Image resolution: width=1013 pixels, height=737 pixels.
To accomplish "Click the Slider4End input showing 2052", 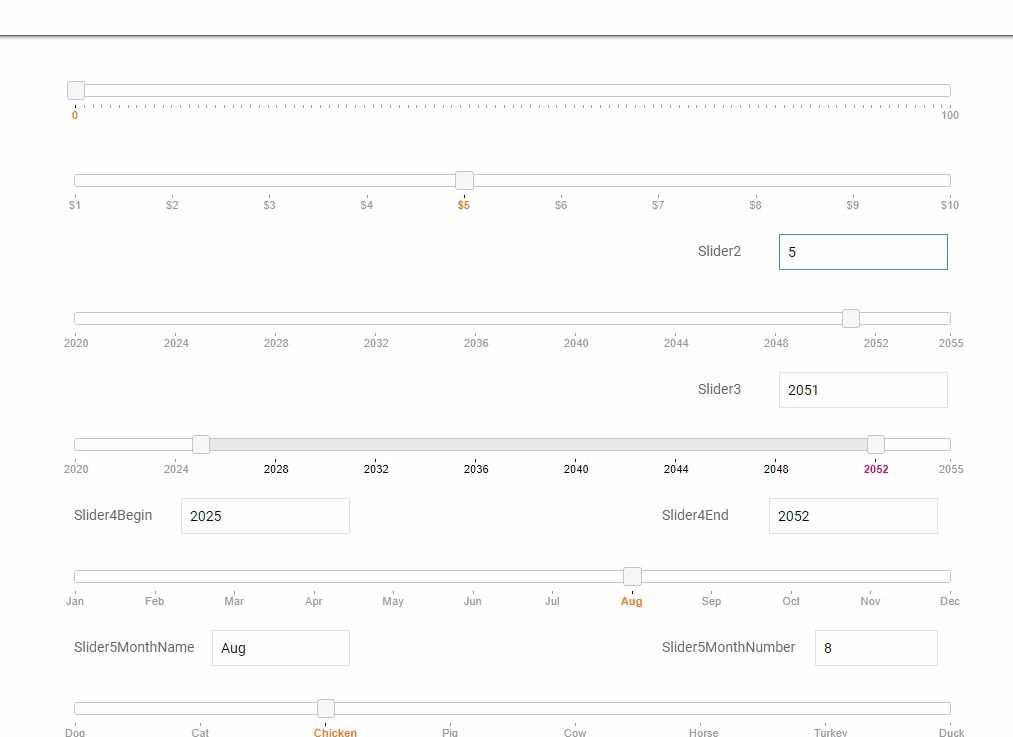I will [852, 515].
